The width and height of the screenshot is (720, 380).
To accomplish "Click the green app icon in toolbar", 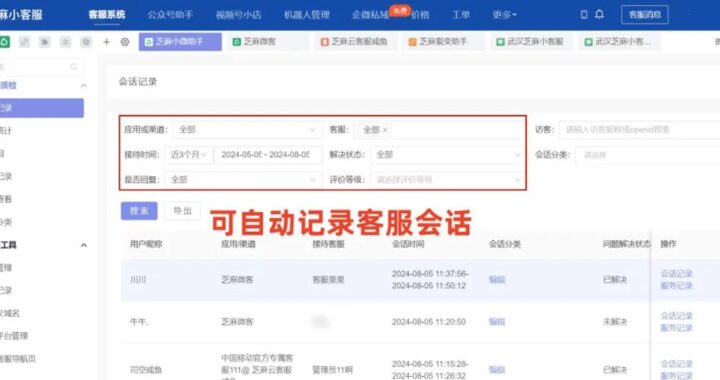I will point(4,42).
